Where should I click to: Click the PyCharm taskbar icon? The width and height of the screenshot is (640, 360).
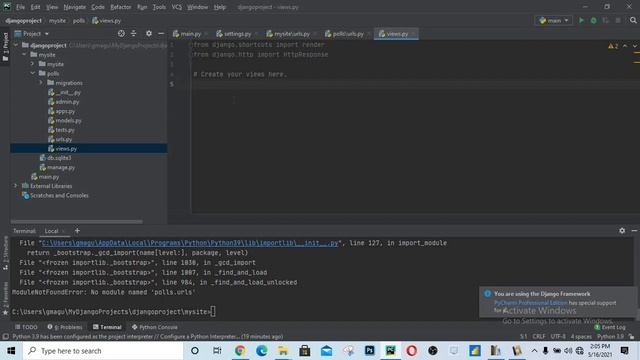point(391,351)
